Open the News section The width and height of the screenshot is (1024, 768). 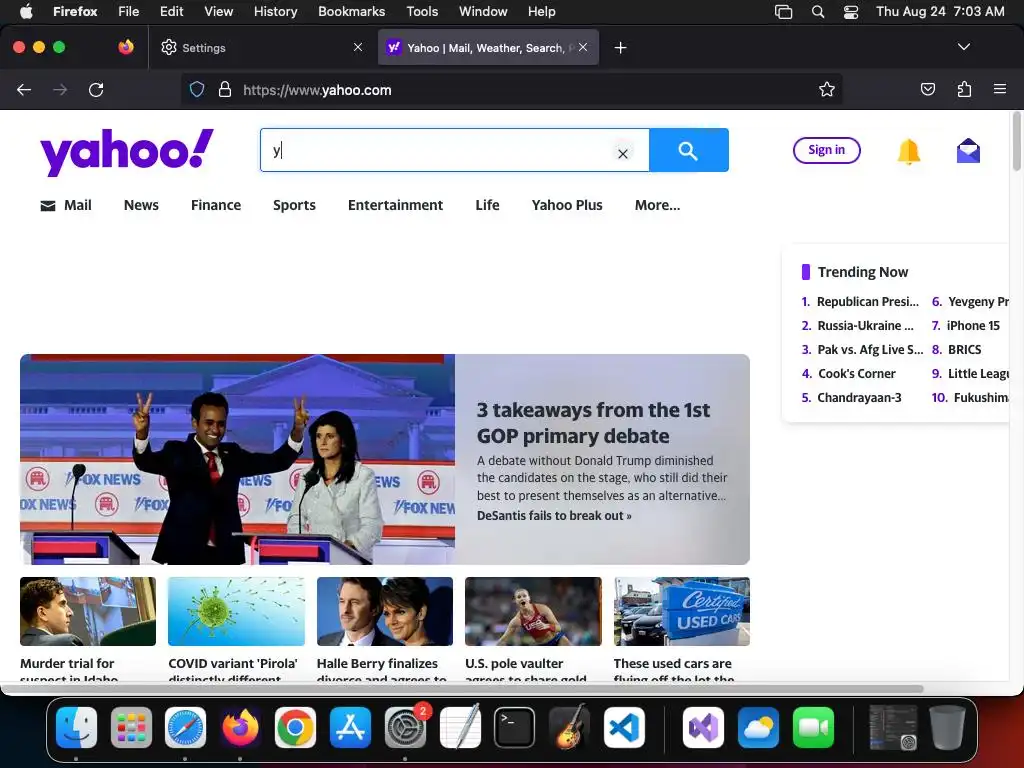pyautogui.click(x=141, y=205)
